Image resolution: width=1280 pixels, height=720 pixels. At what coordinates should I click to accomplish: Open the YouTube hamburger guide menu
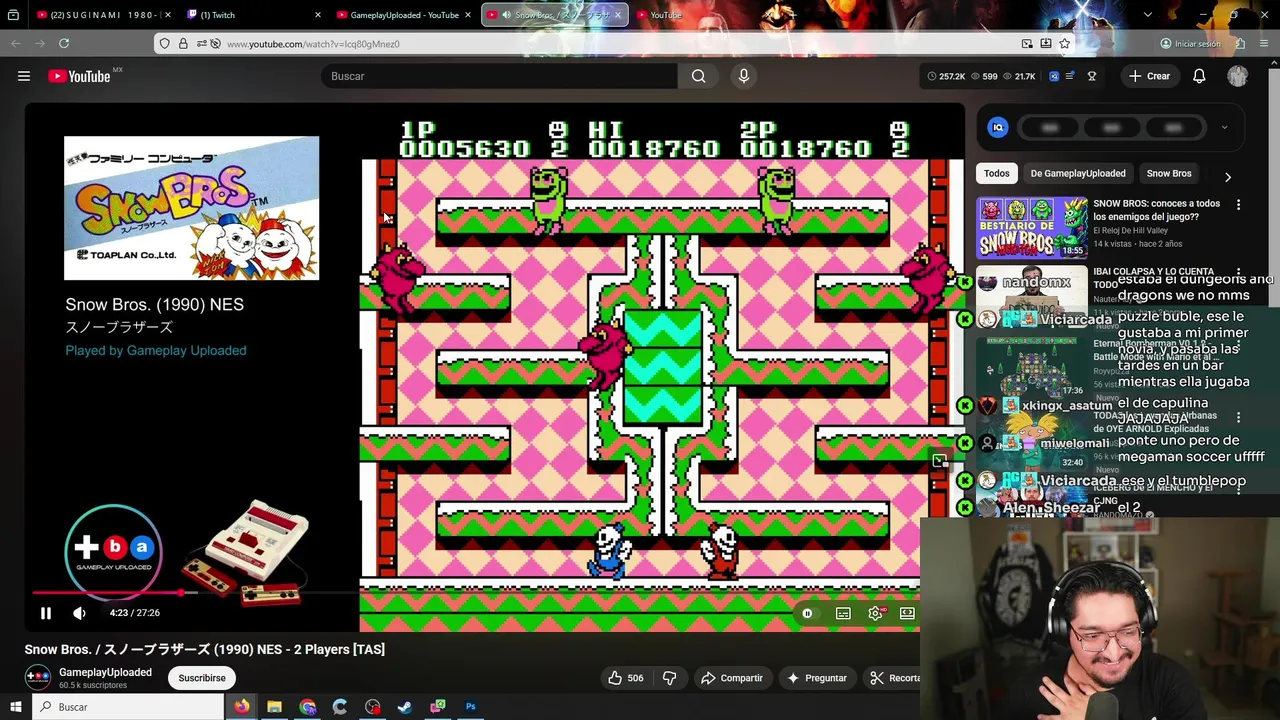tap(24, 76)
